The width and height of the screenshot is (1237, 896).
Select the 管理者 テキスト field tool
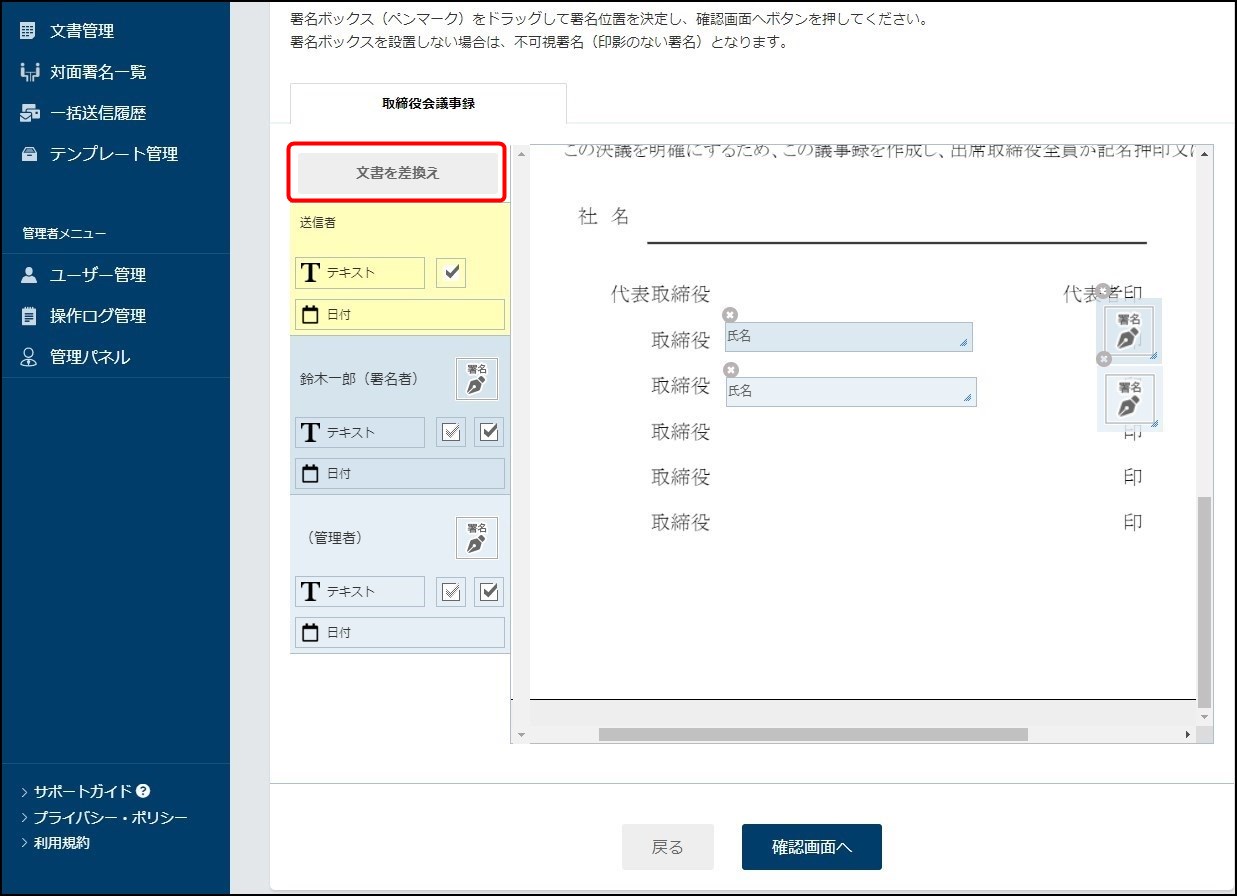tap(360, 591)
